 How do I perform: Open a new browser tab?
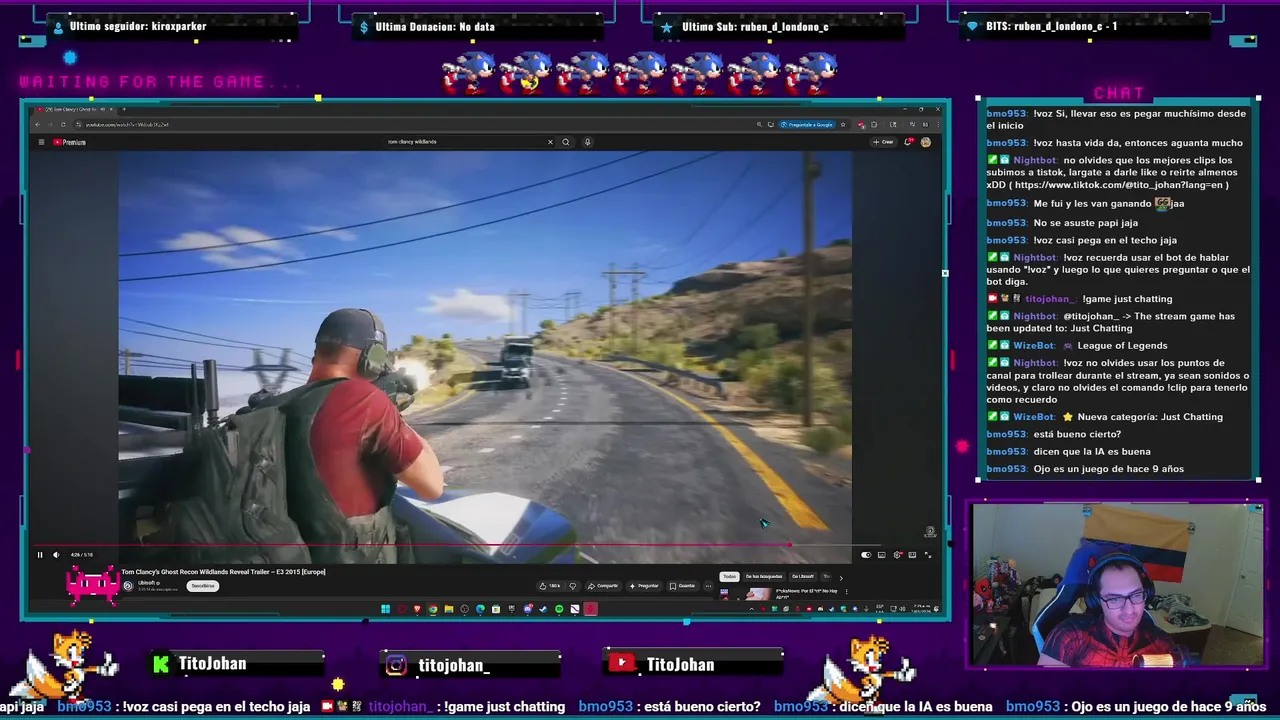tap(124, 109)
